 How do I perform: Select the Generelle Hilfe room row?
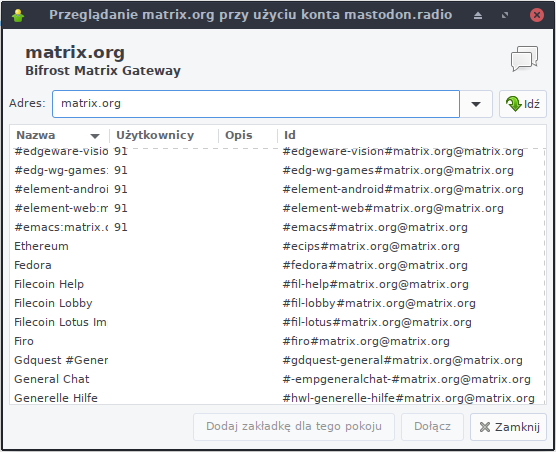[277, 398]
